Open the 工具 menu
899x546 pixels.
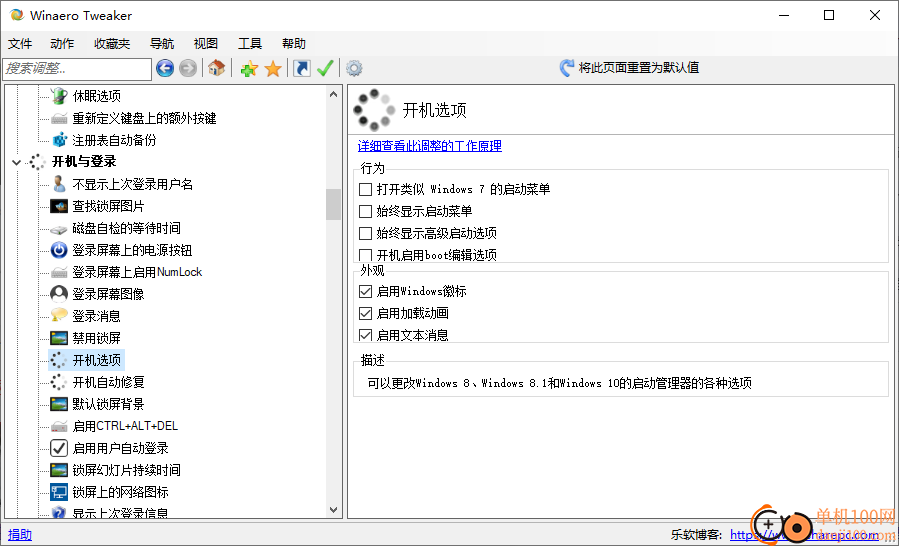250,44
